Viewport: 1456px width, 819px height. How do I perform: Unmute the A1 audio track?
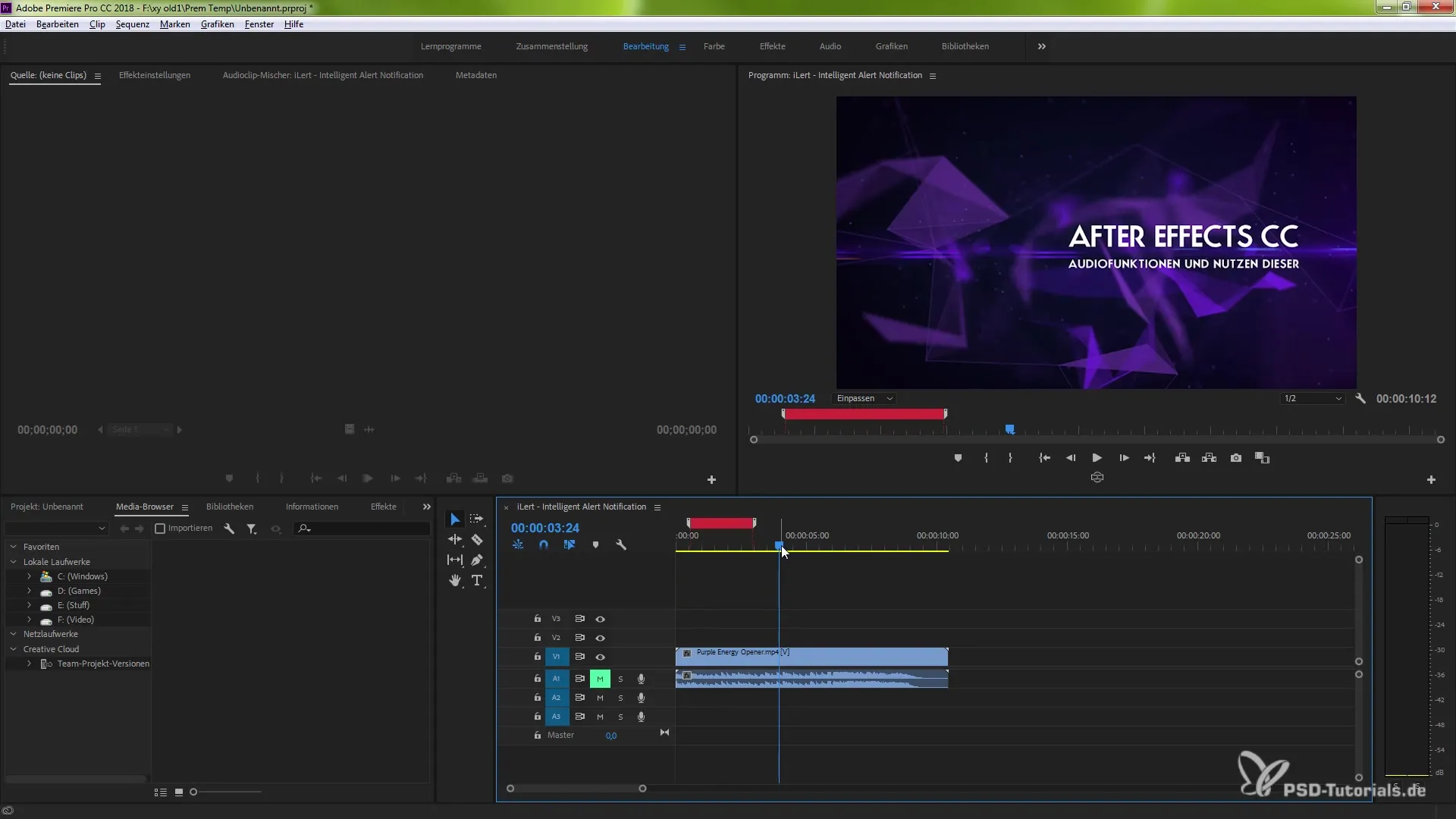click(600, 679)
